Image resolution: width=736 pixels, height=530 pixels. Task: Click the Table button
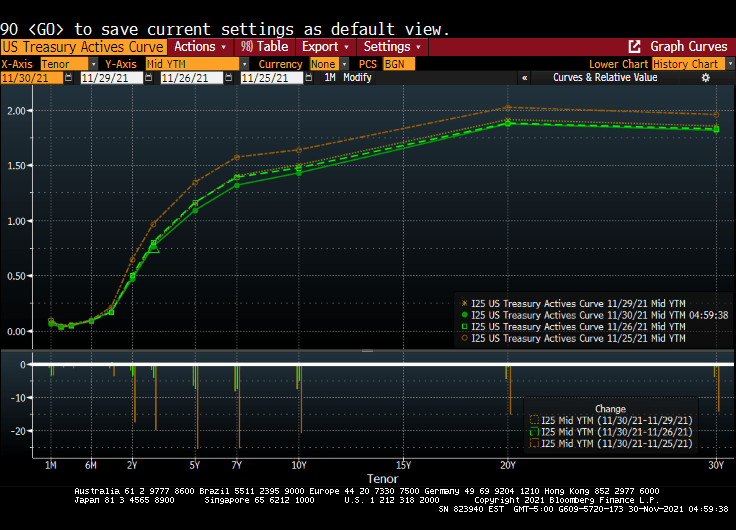coord(265,47)
